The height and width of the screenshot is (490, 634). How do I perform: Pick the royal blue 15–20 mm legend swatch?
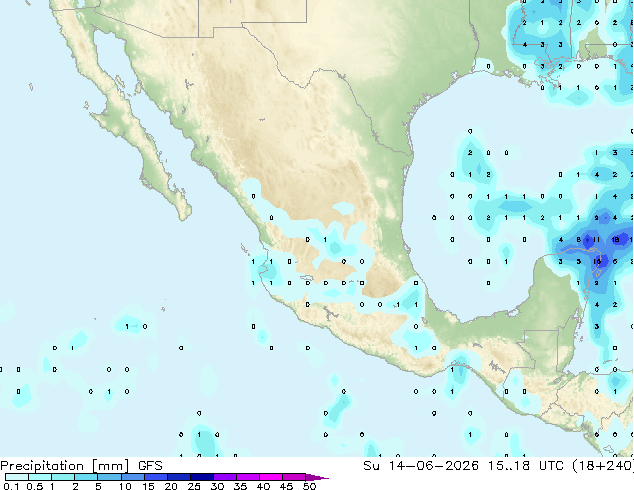156,477
